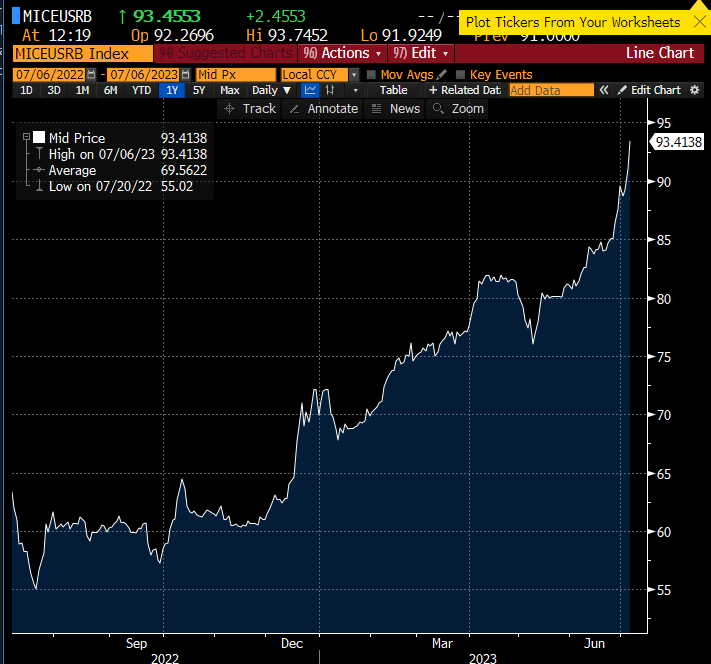Viewport: 711px width, 664px height.
Task: Click the Annotate tool
Action: point(323,109)
